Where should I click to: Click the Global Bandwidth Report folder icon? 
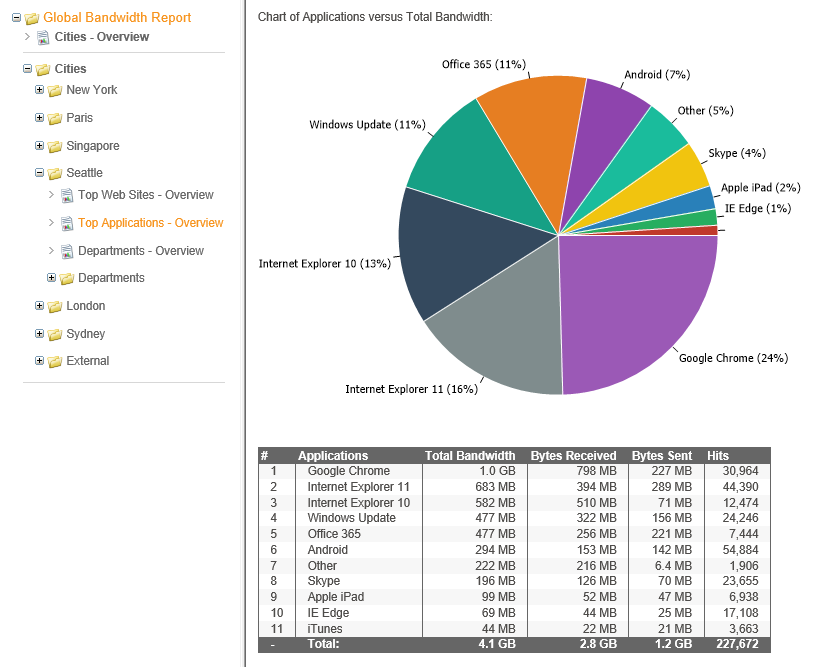click(32, 18)
